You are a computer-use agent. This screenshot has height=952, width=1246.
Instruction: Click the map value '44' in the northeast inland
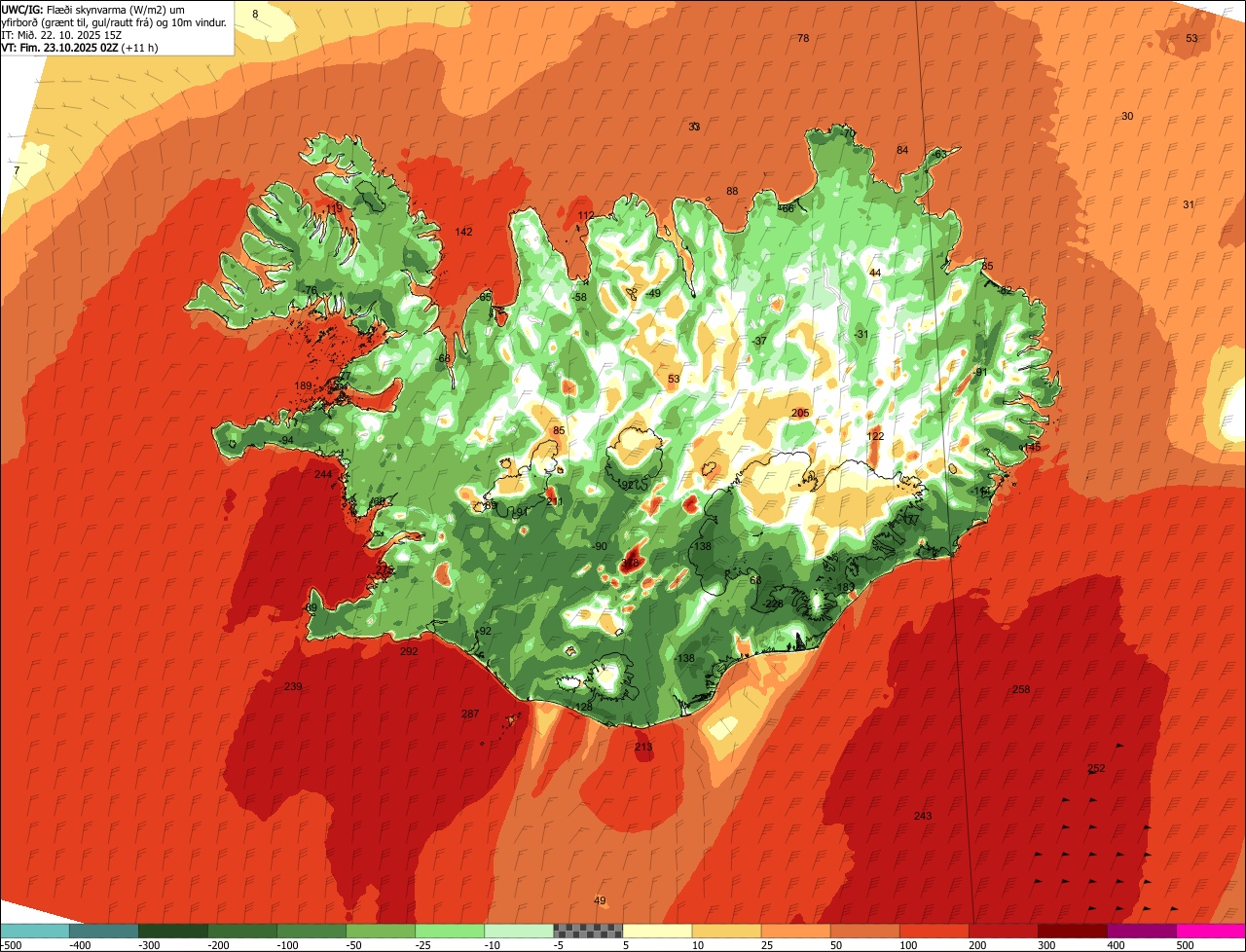pyautogui.click(x=875, y=273)
